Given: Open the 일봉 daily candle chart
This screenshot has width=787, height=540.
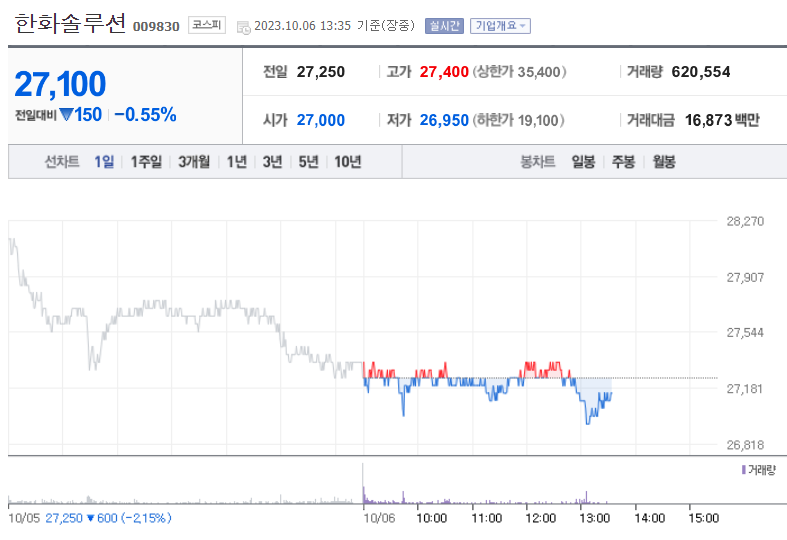Looking at the screenshot, I should coord(583,162).
